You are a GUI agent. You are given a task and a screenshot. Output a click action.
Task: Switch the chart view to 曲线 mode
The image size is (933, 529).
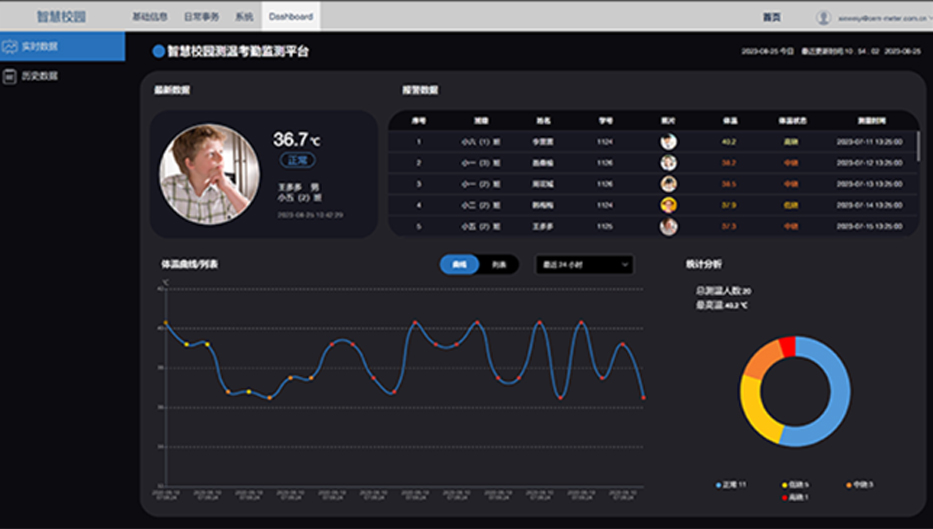pos(460,265)
